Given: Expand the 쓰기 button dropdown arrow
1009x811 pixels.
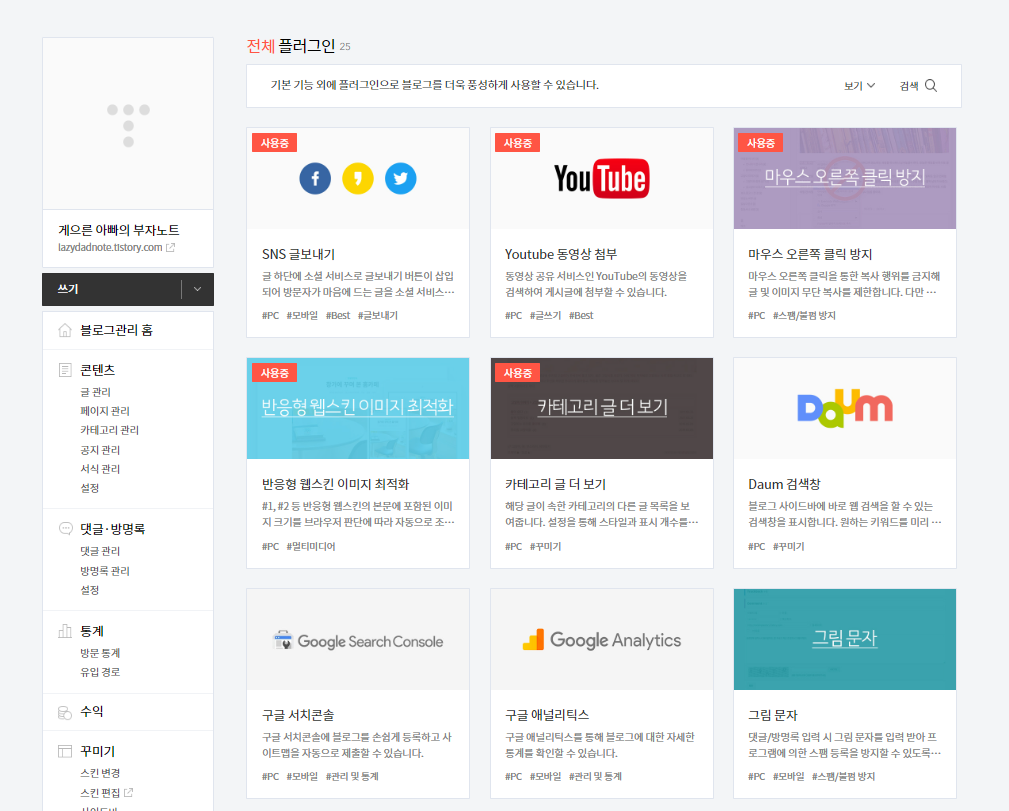Looking at the screenshot, I should click(198, 290).
